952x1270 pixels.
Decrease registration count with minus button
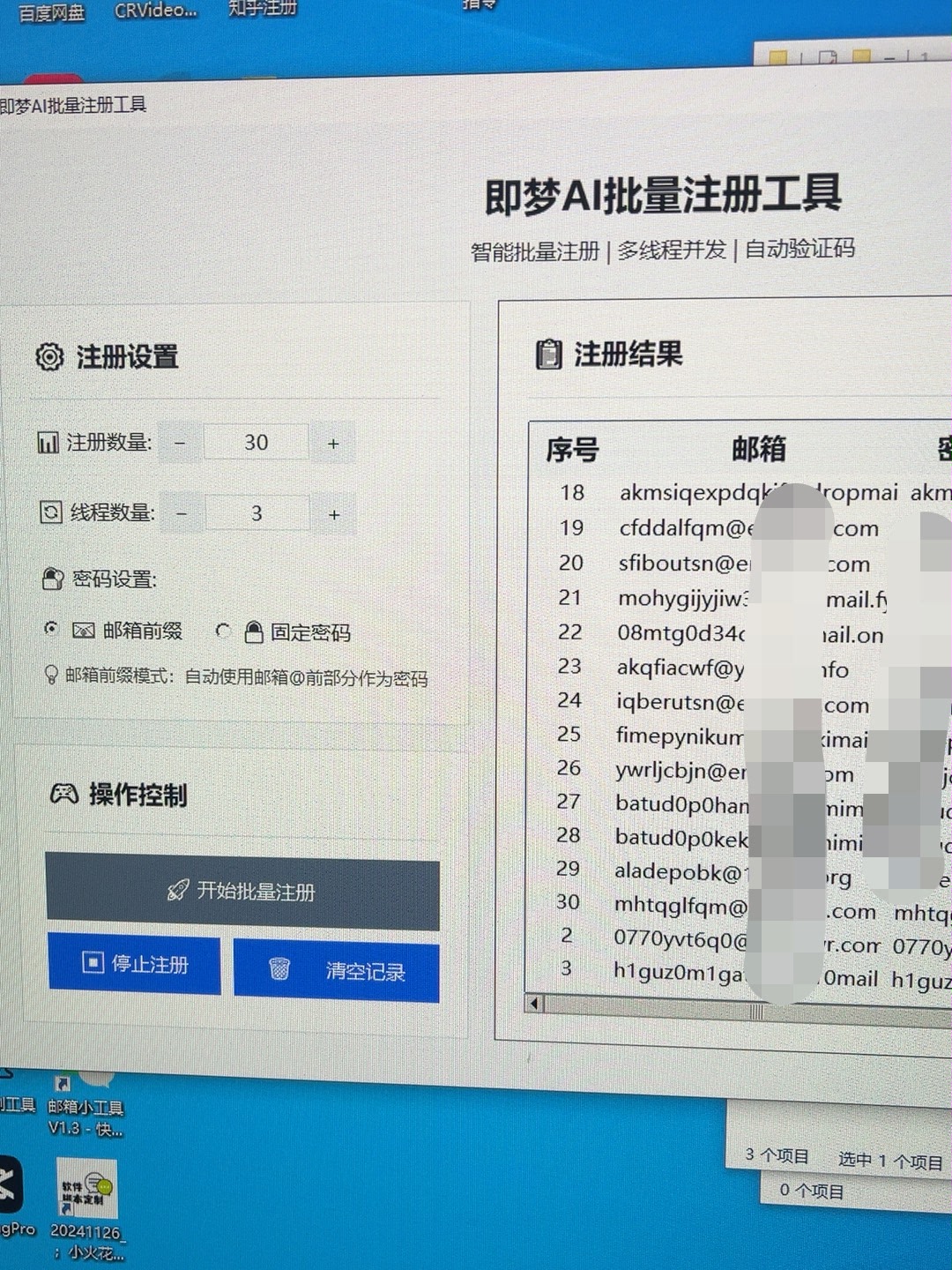pyautogui.click(x=180, y=443)
